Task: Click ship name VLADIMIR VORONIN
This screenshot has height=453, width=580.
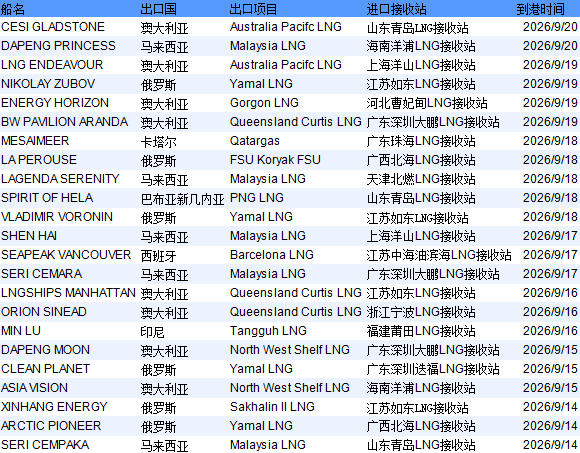Action: (57, 217)
